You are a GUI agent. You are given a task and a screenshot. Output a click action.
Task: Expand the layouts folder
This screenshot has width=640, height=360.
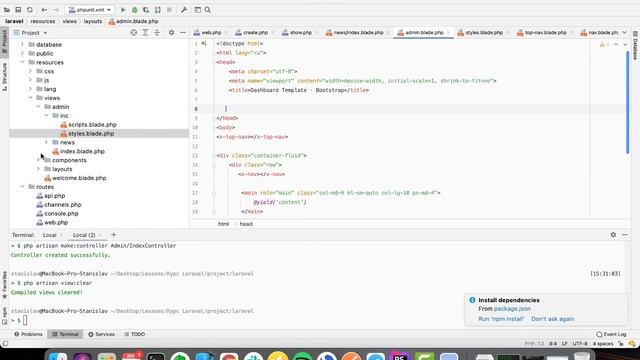pyautogui.click(x=38, y=169)
